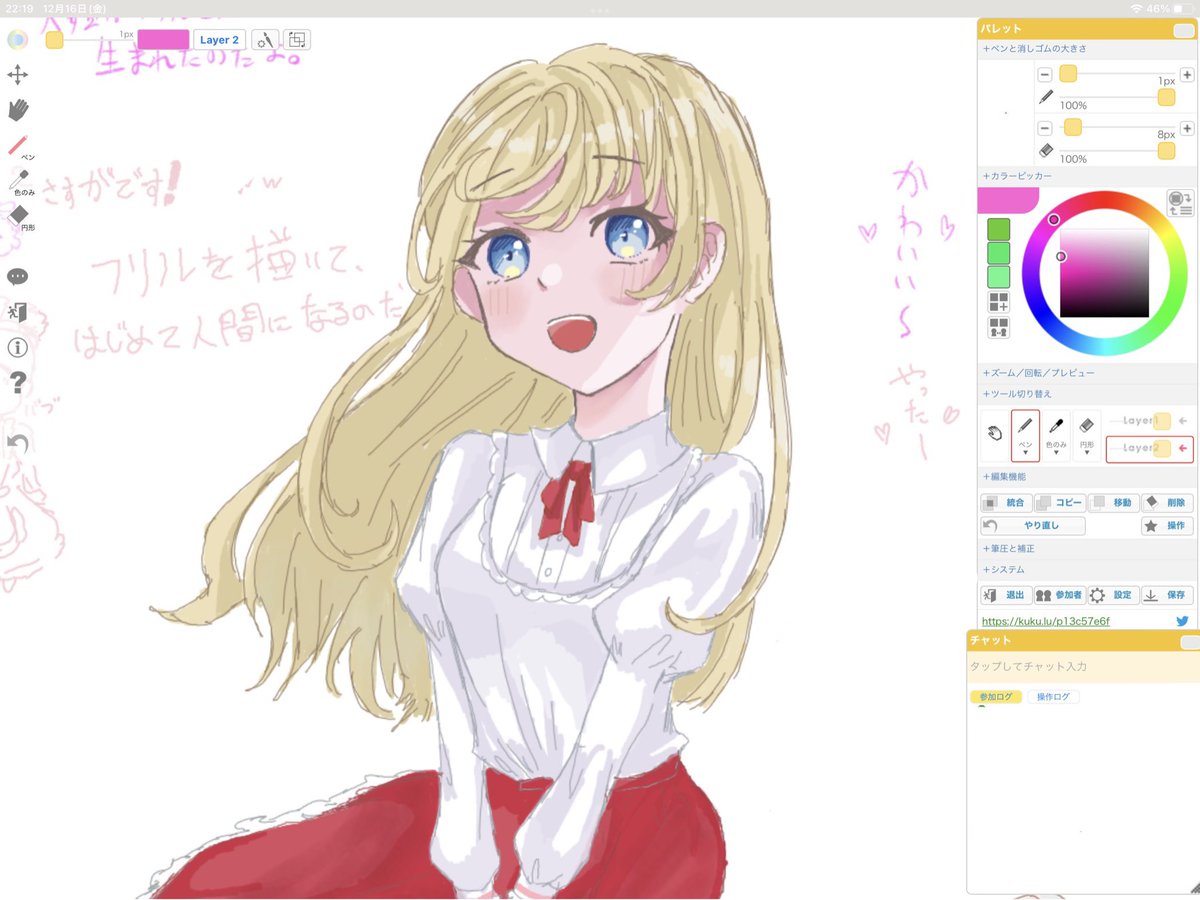Click the Layer 2 button in the top bar
1200x900 pixels.
point(219,40)
